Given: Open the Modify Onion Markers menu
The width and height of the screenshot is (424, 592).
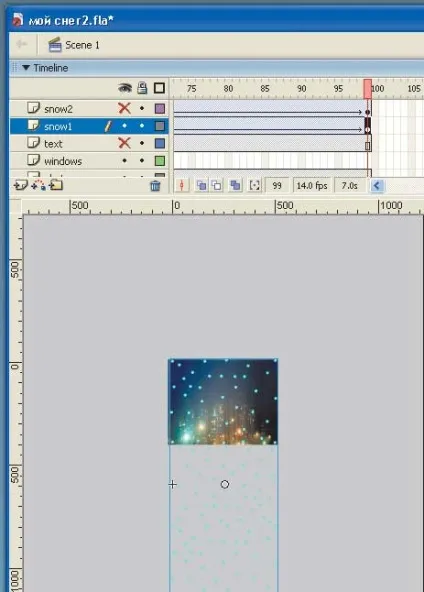Looking at the screenshot, I should (x=255, y=185).
